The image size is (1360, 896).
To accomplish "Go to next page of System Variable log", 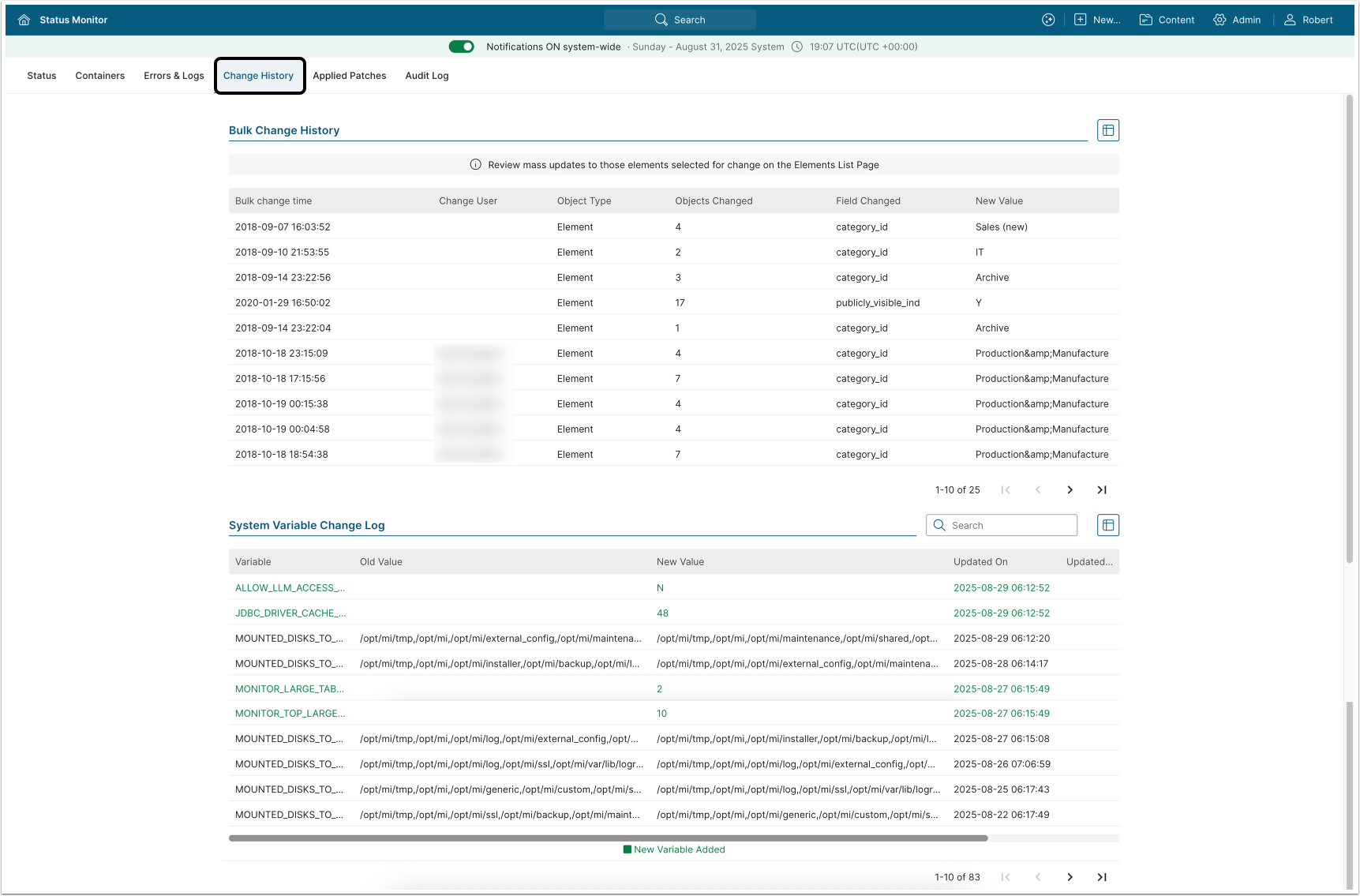I will 1070,877.
